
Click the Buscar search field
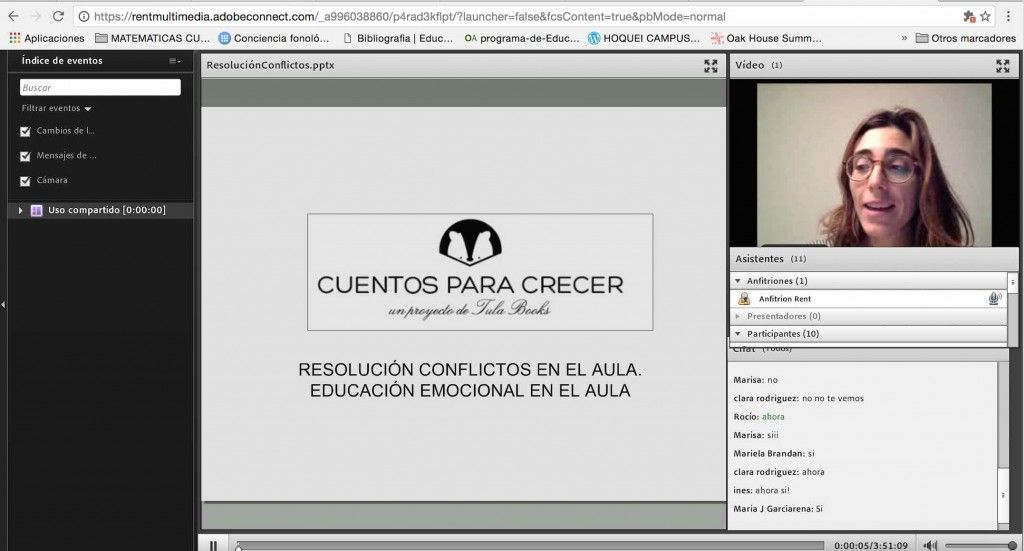click(100, 87)
